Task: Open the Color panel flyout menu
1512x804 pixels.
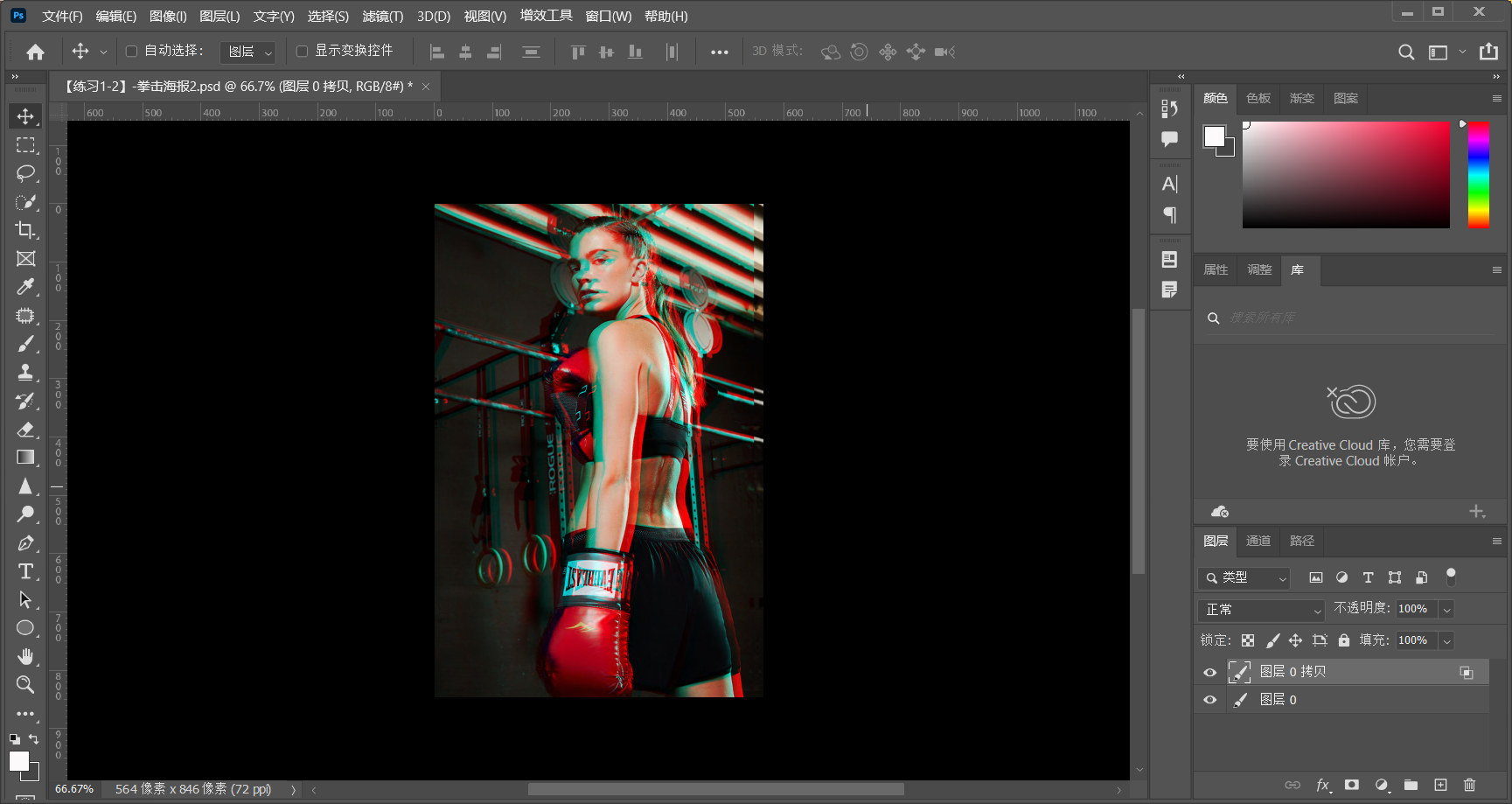Action: (1496, 99)
